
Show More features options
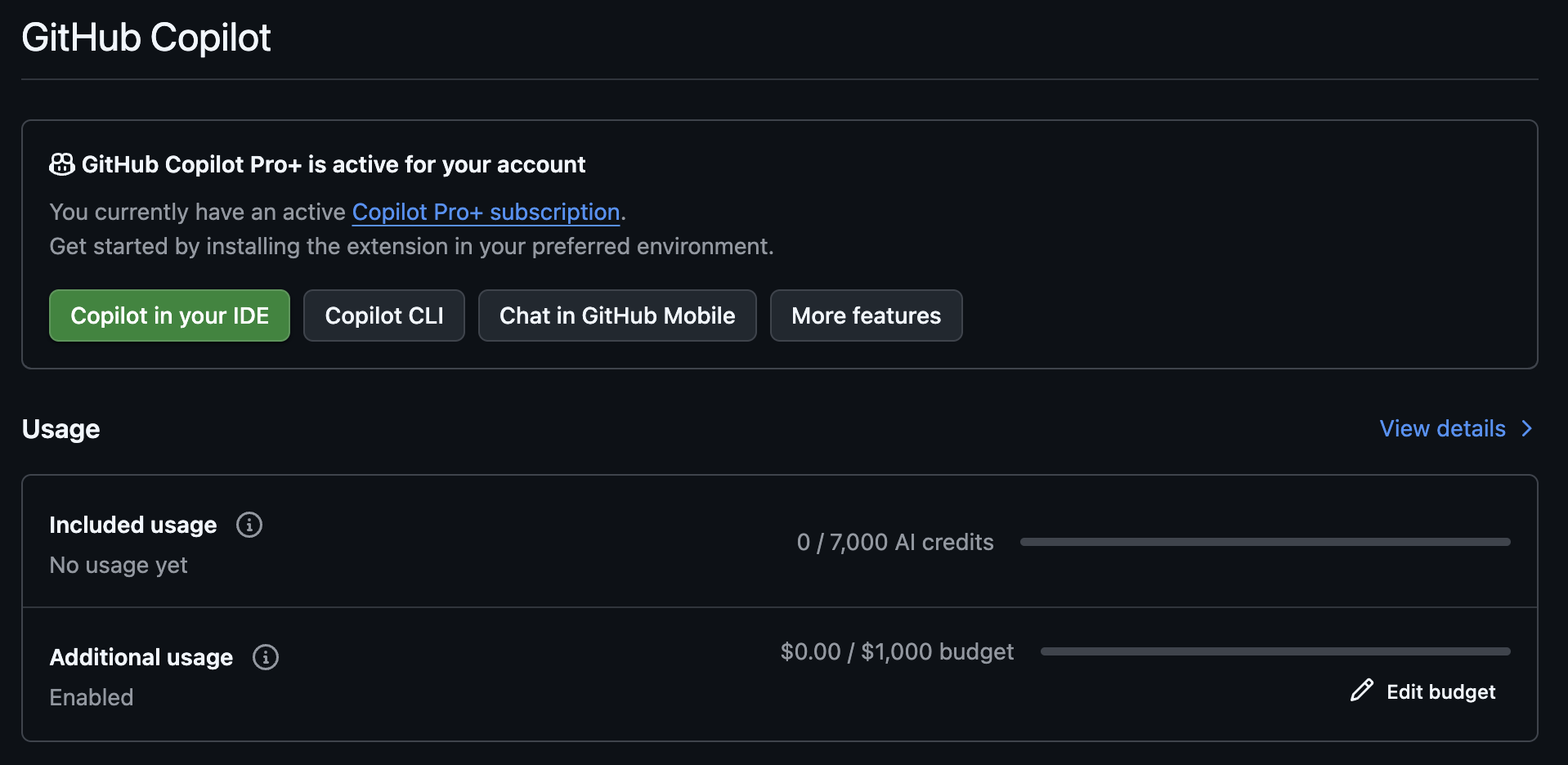867,315
